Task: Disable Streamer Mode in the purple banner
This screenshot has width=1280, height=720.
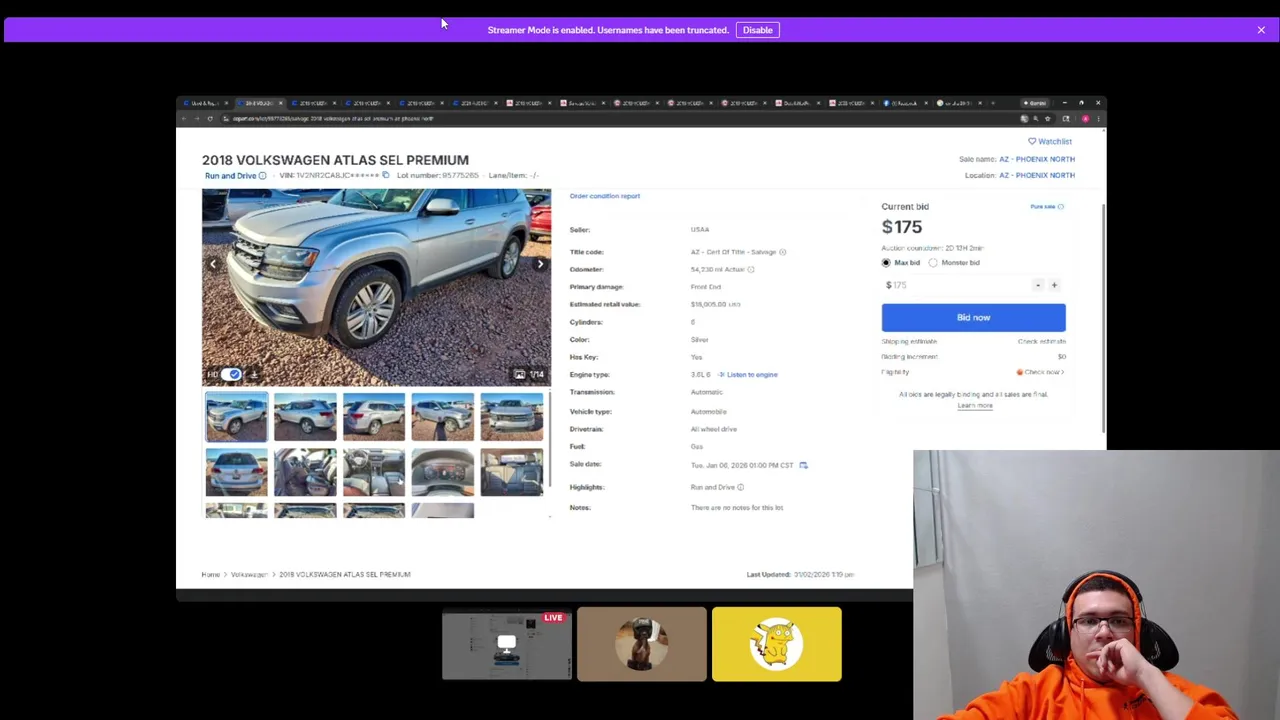Action: click(757, 30)
